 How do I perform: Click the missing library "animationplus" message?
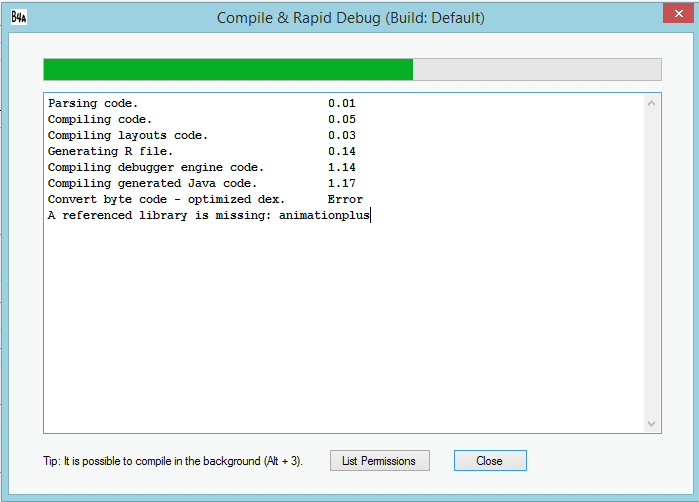click(x=209, y=215)
